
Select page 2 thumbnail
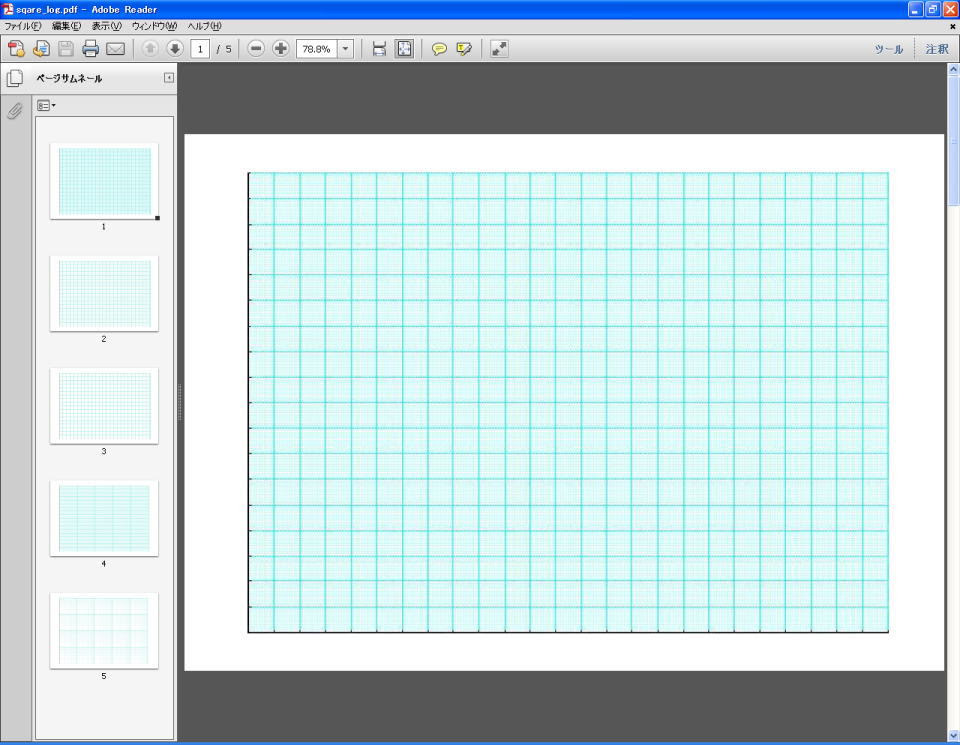[x=104, y=294]
